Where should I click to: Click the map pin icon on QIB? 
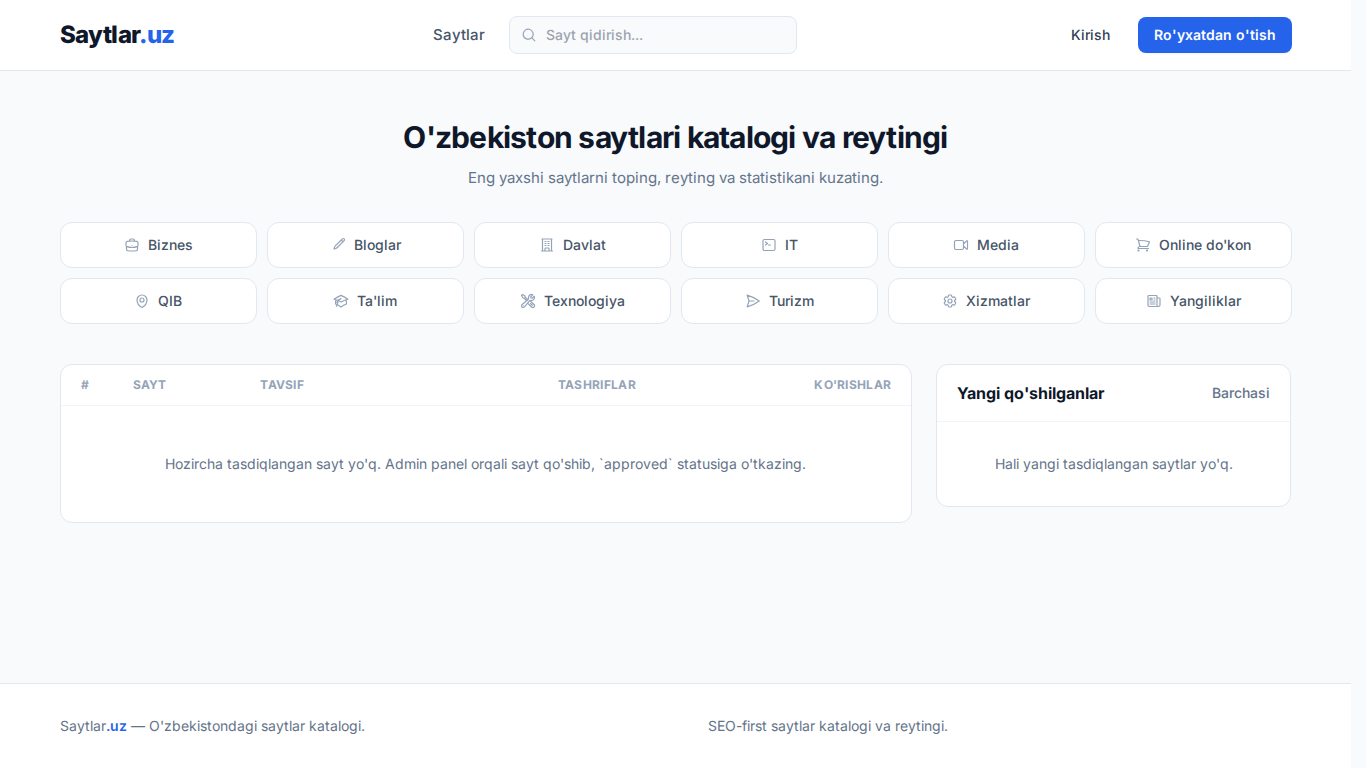pos(142,301)
